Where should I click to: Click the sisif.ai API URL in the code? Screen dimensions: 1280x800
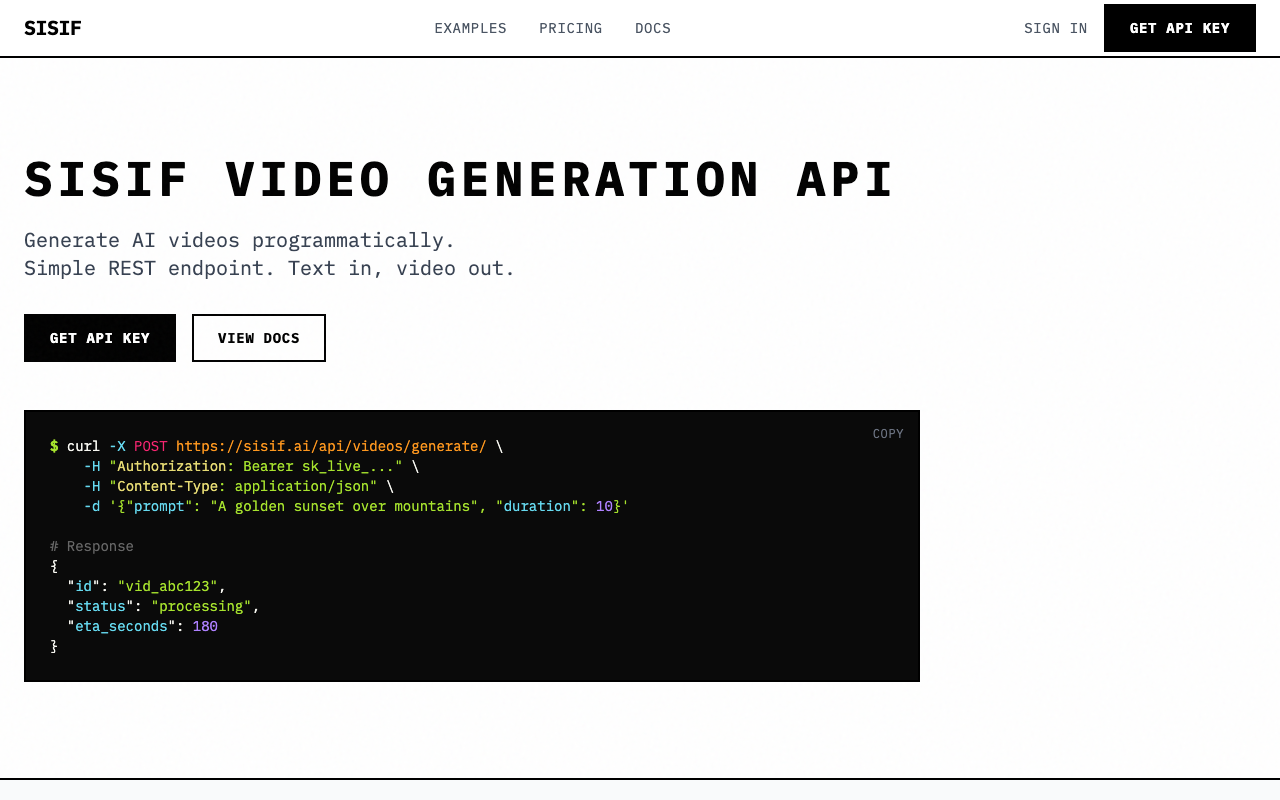(x=330, y=446)
